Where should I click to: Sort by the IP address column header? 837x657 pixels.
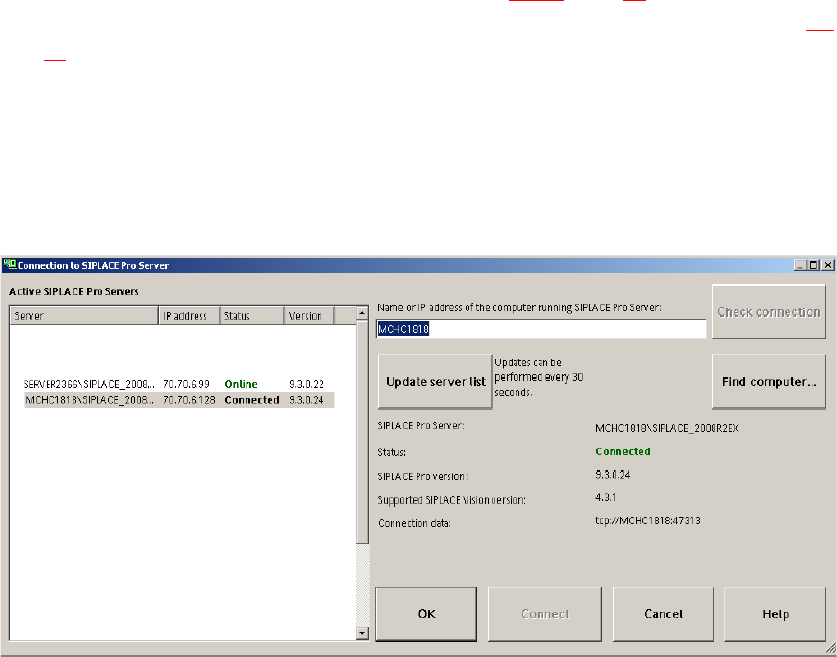[x=189, y=315]
